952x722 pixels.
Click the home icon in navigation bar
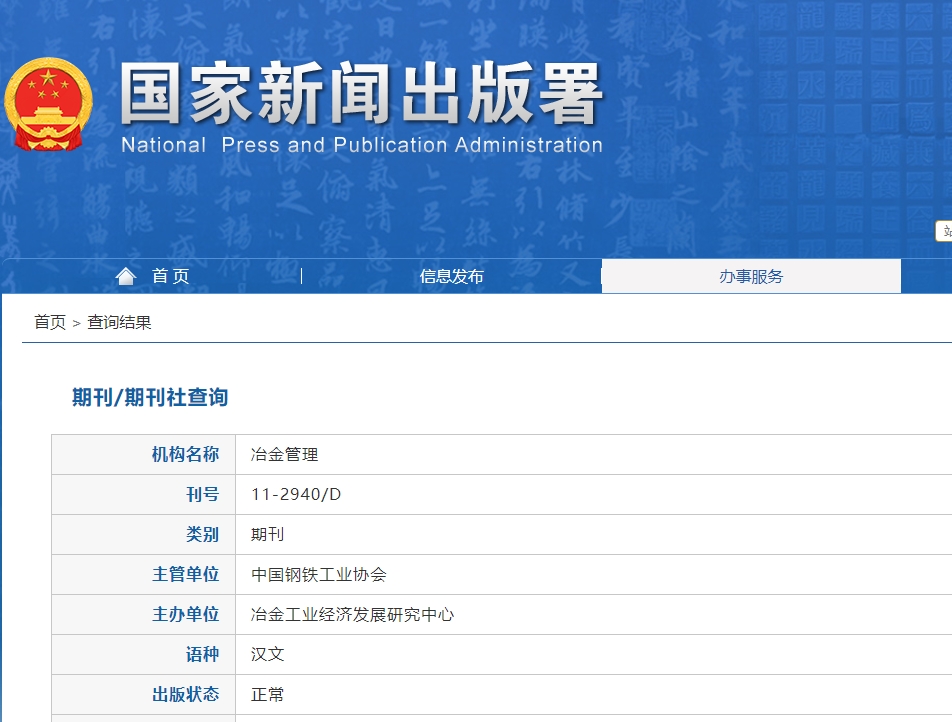click(x=126, y=276)
